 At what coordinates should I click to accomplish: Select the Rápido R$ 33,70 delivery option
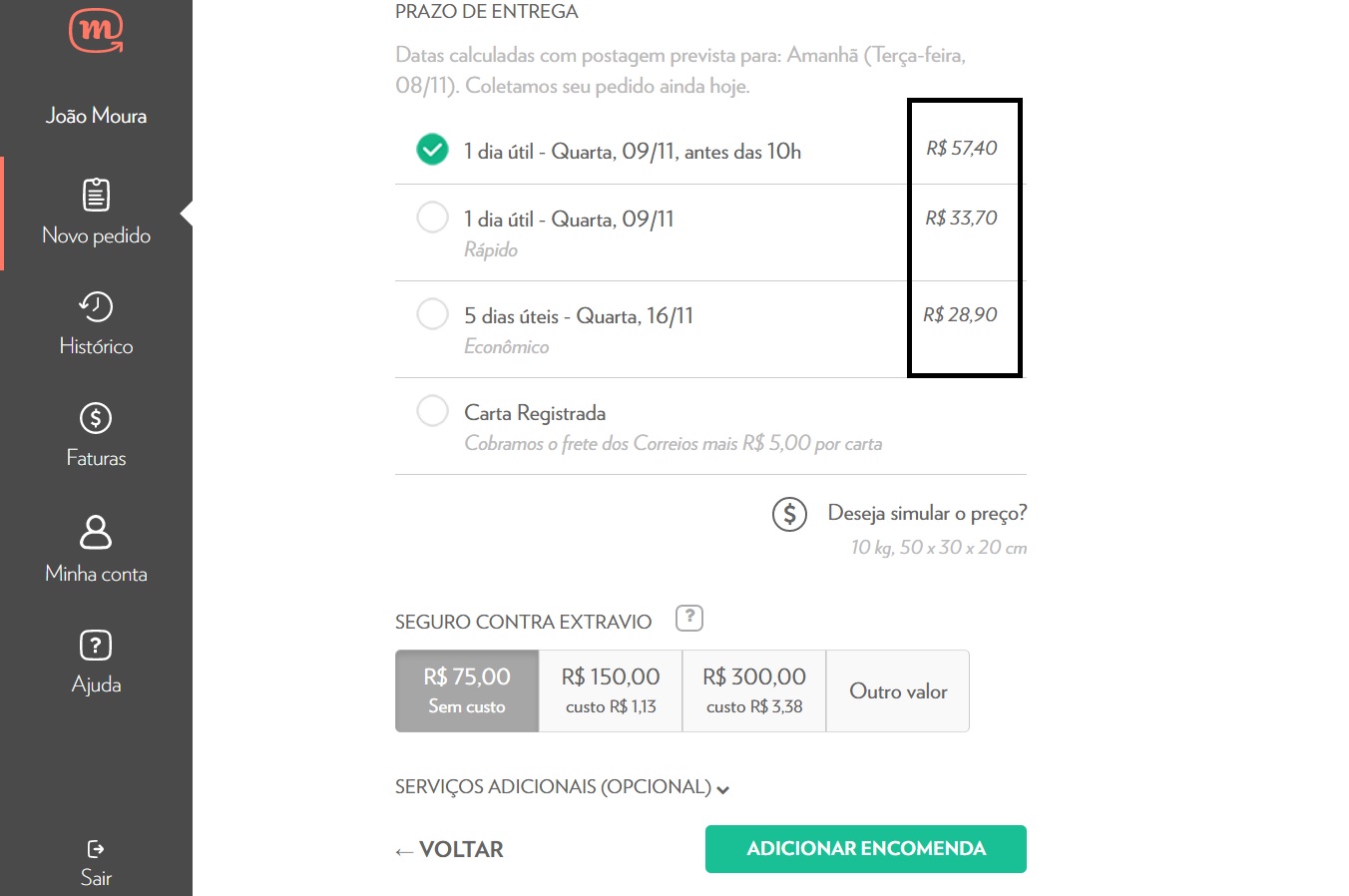tap(432, 217)
